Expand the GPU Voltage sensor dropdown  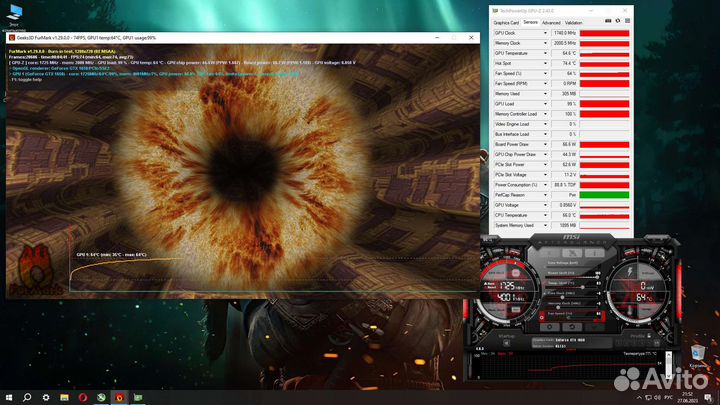(x=545, y=205)
